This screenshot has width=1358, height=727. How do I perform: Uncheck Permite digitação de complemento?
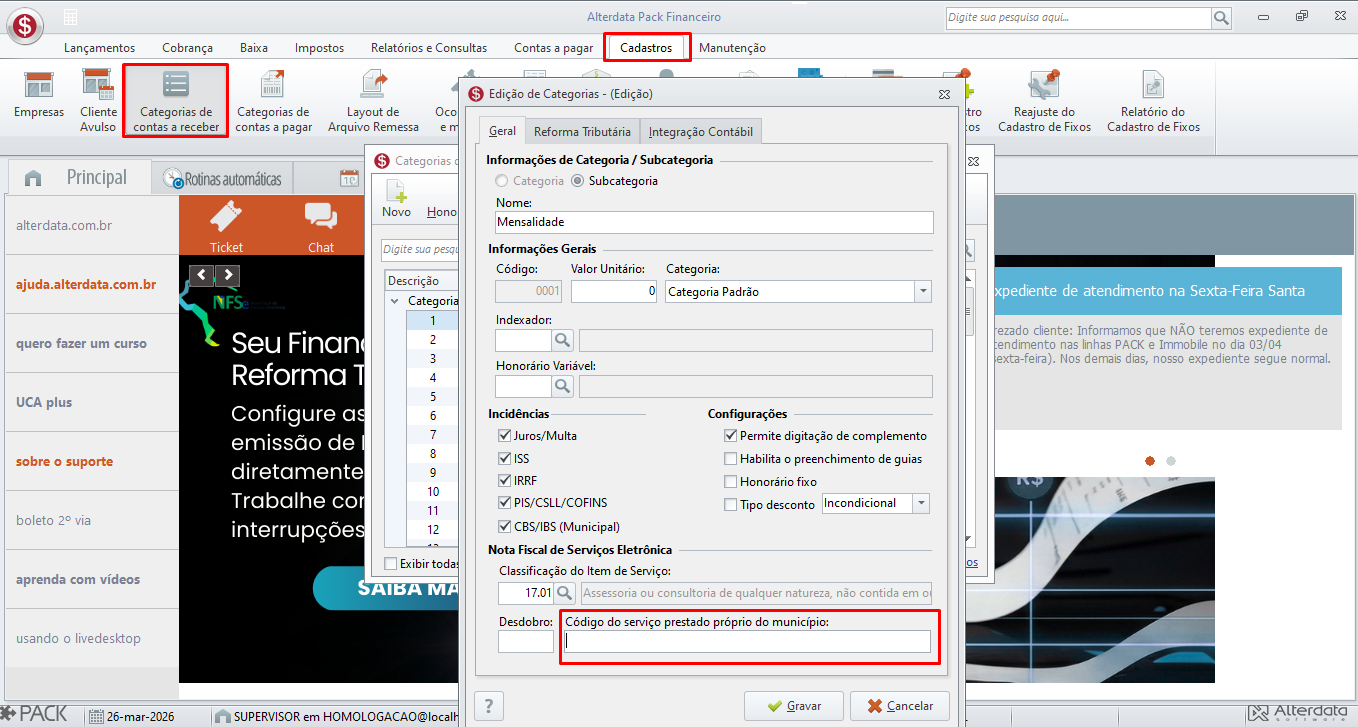731,436
